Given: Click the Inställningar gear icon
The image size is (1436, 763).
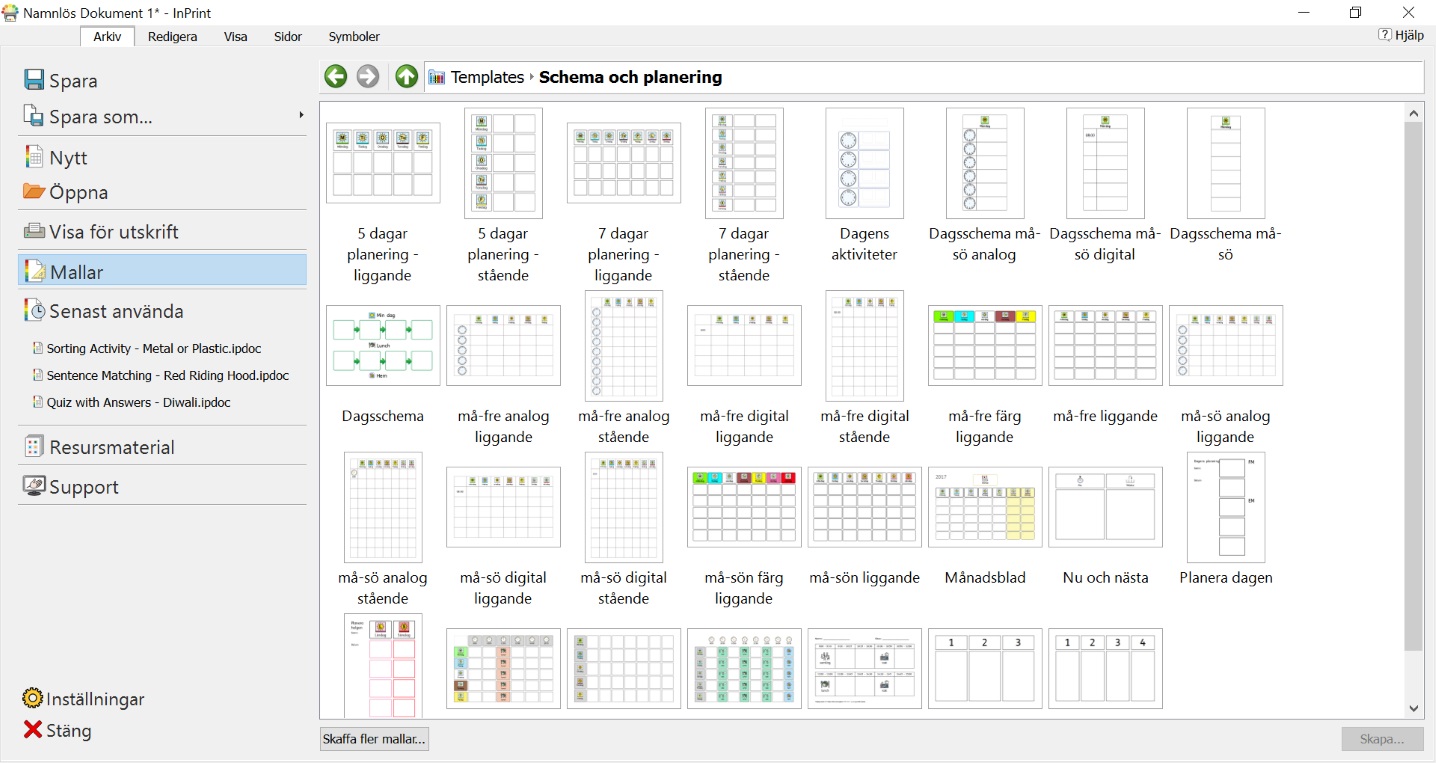Looking at the screenshot, I should coord(33,699).
